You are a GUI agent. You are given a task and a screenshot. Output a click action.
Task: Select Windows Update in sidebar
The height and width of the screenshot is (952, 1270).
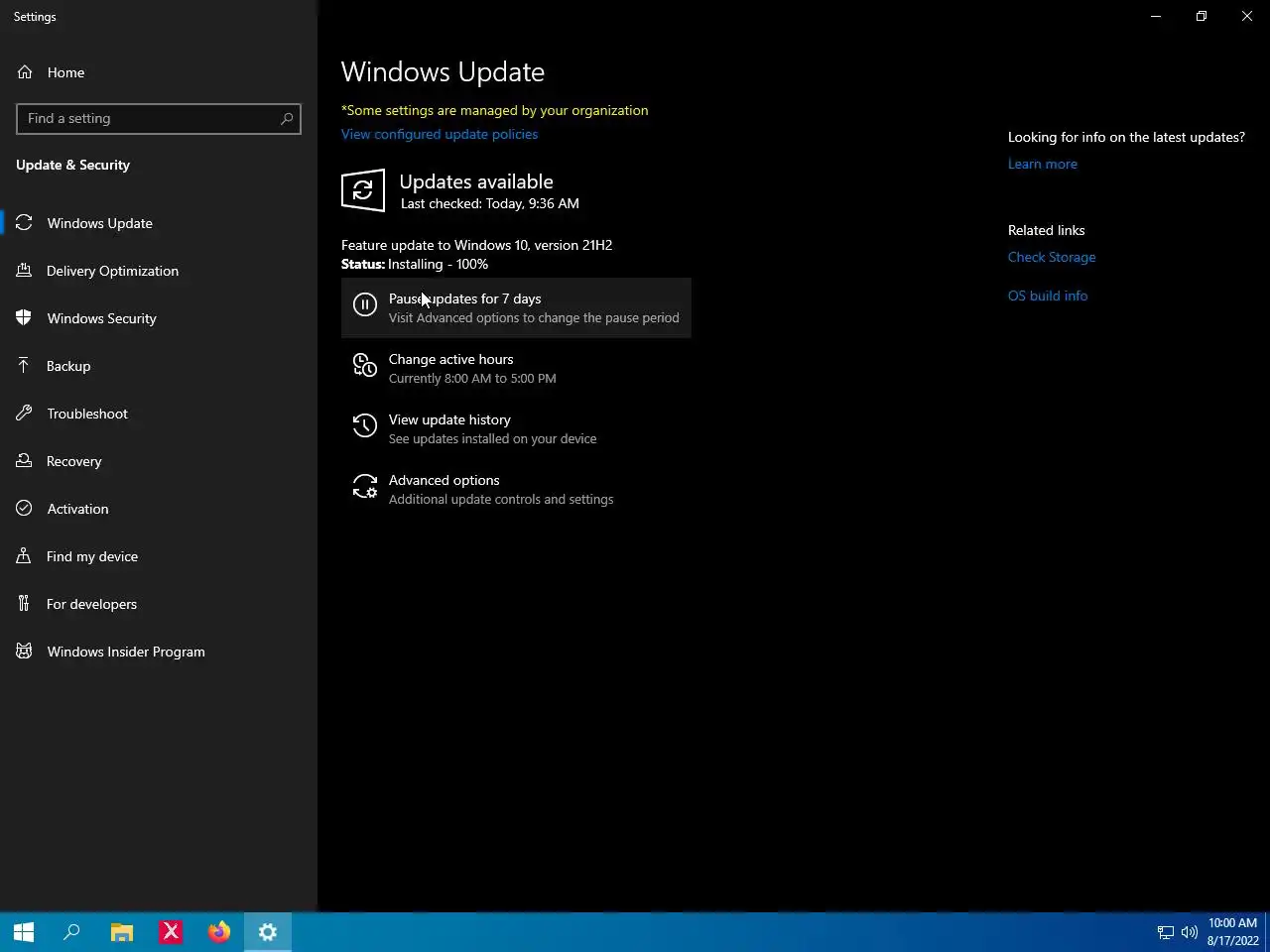159,223
